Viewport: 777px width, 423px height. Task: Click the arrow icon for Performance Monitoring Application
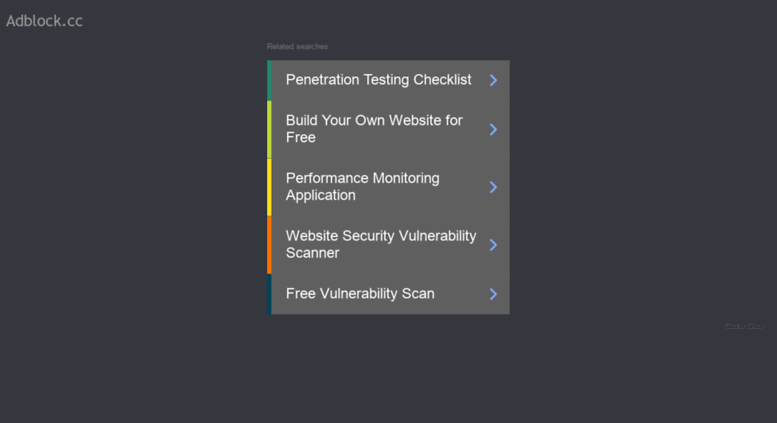pyautogui.click(x=493, y=187)
